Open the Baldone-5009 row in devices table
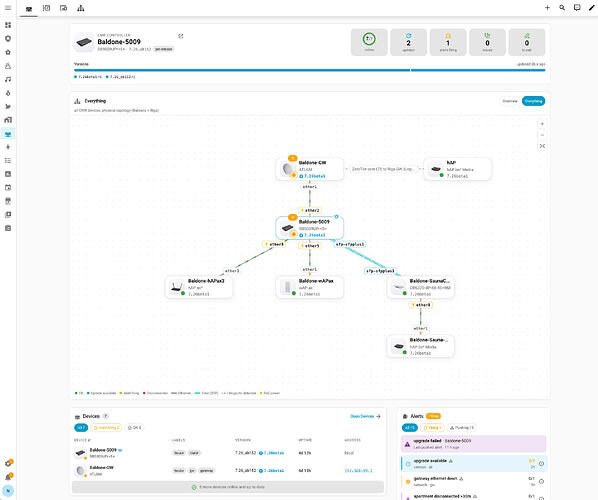Image resolution: width=598 pixels, height=500 pixels. pos(228,453)
